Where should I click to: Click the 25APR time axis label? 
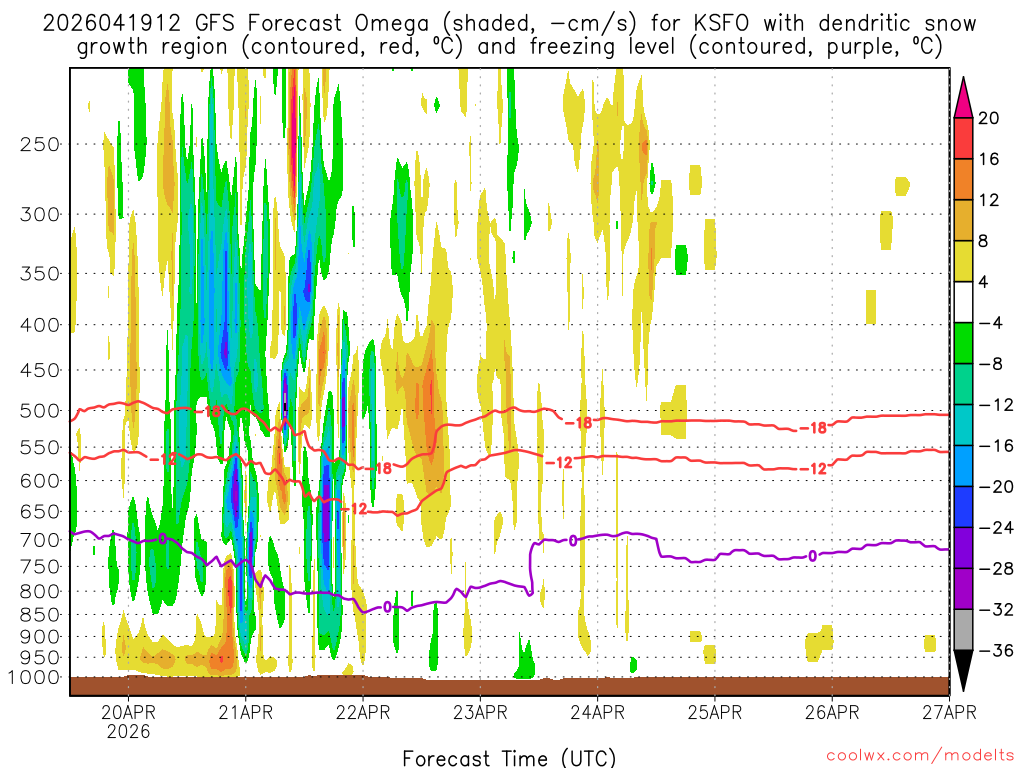(x=715, y=712)
